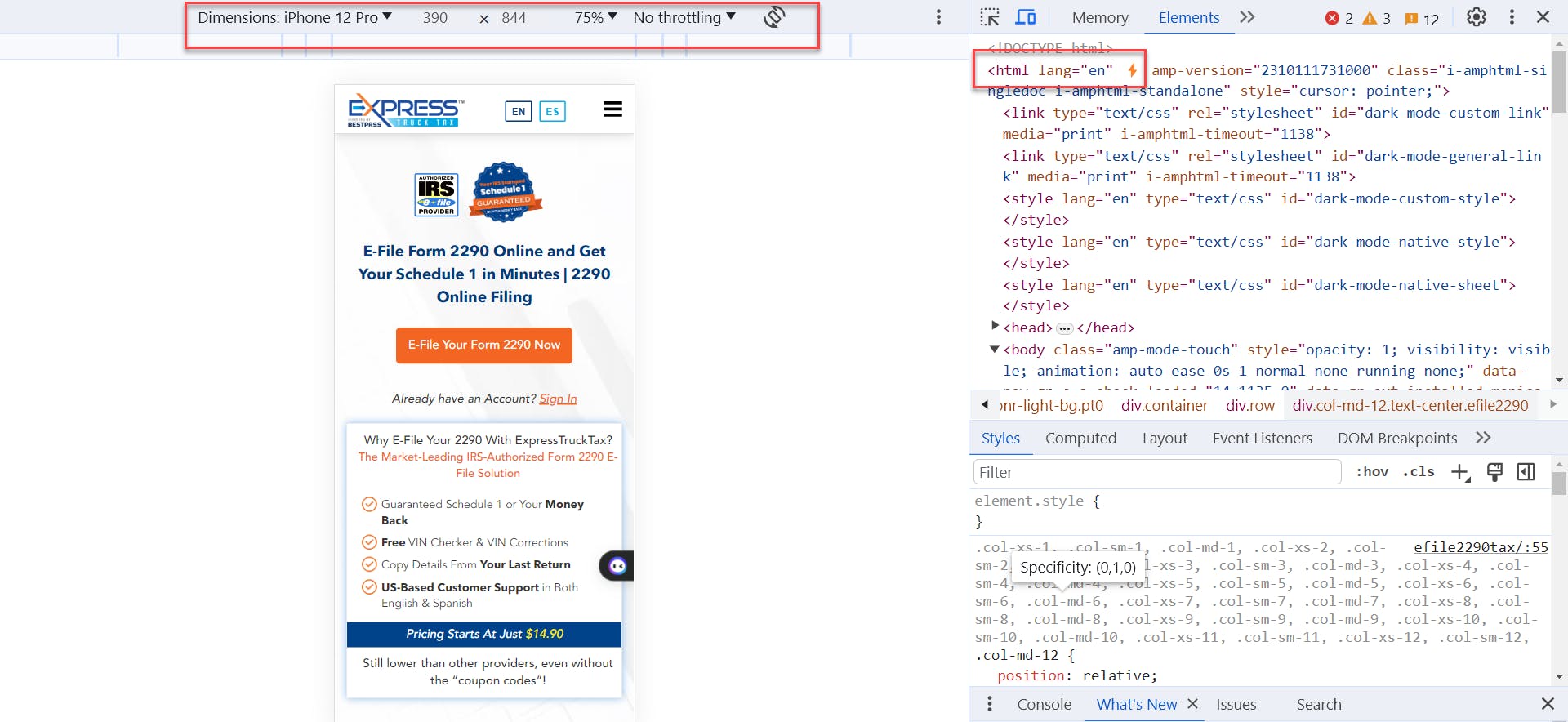1568x722 pixels.
Task: Switch to the Issues drawer tab
Action: click(1236, 705)
